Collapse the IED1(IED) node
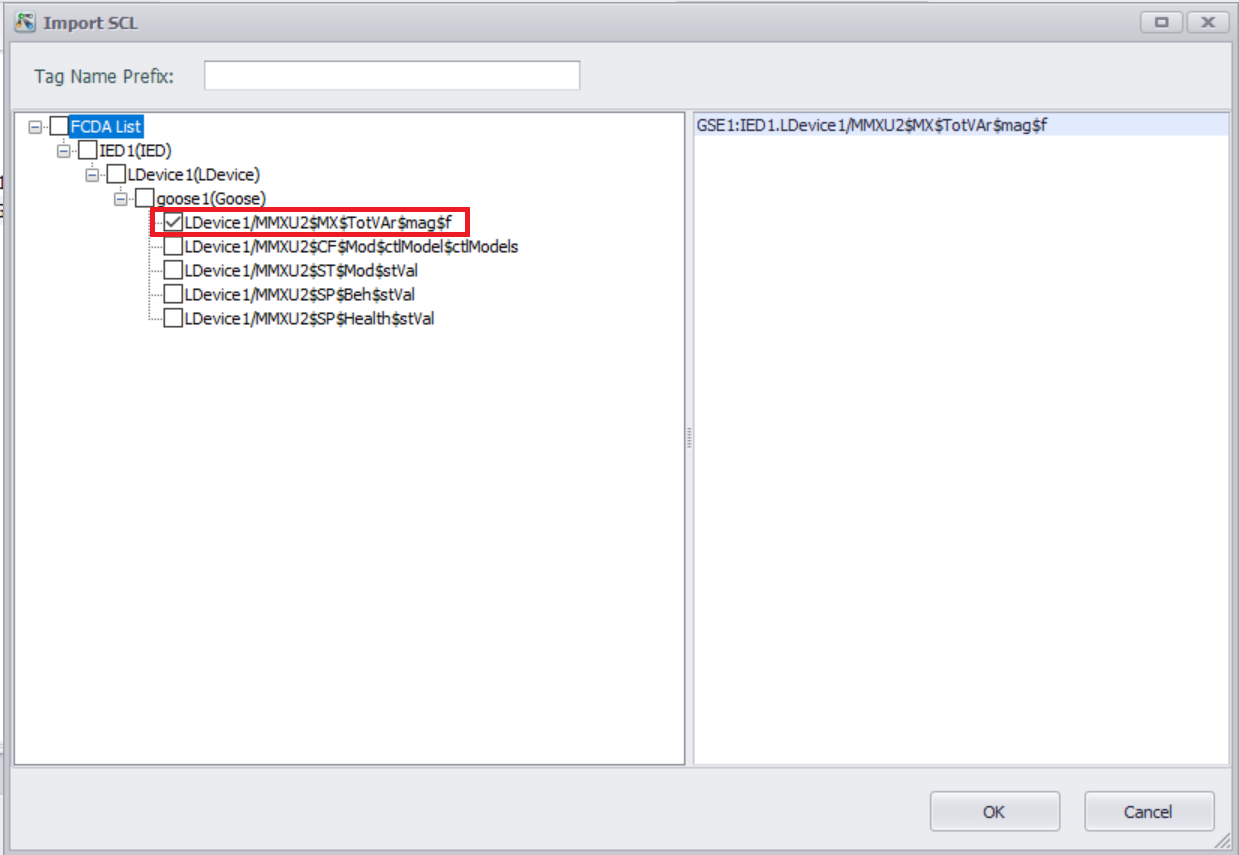 [x=65, y=151]
